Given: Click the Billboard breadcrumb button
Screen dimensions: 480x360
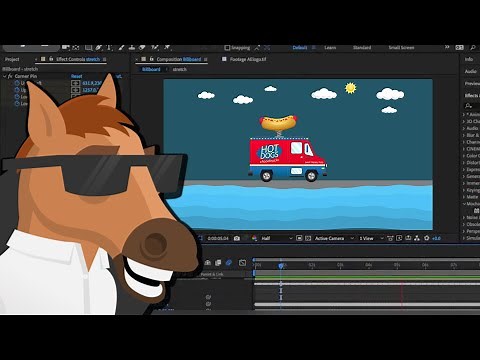Looking at the screenshot, I should (x=151, y=69).
